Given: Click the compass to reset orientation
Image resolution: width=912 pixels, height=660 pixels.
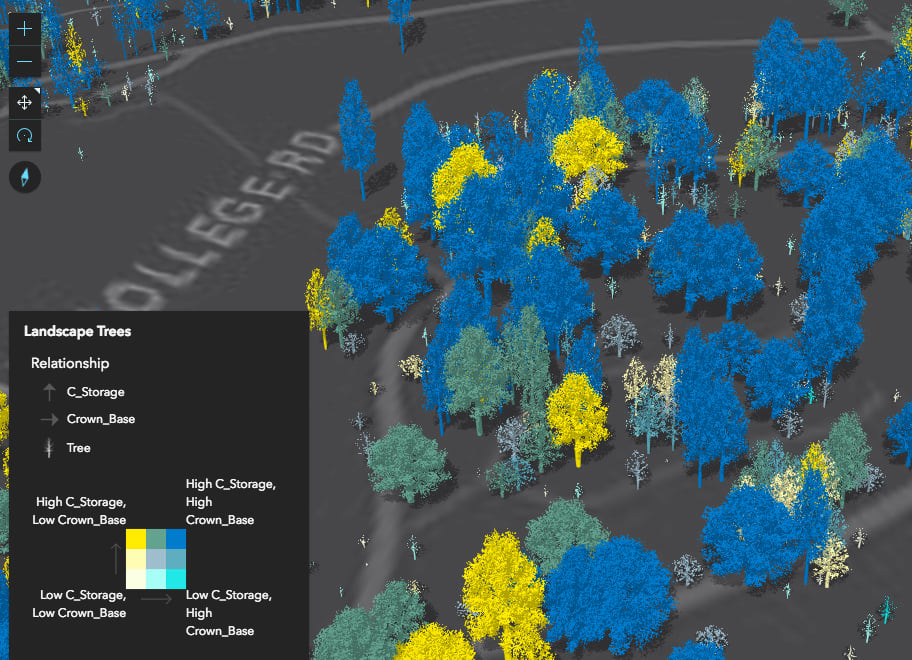Looking at the screenshot, I should (25, 177).
